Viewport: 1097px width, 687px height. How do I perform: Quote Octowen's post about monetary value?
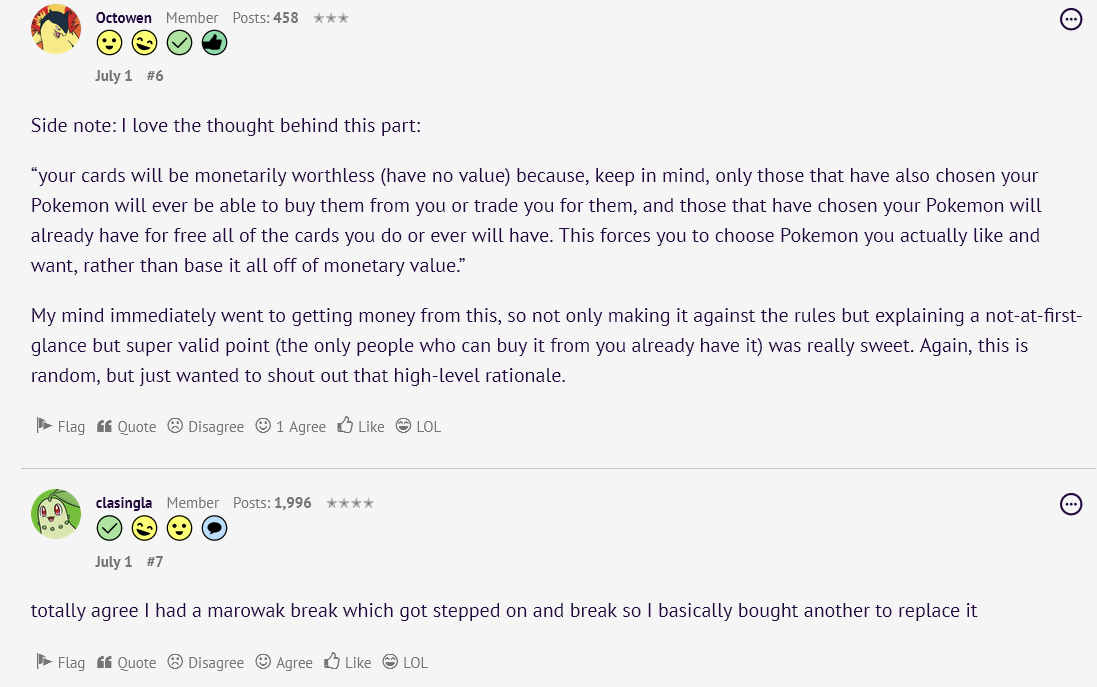tap(126, 426)
